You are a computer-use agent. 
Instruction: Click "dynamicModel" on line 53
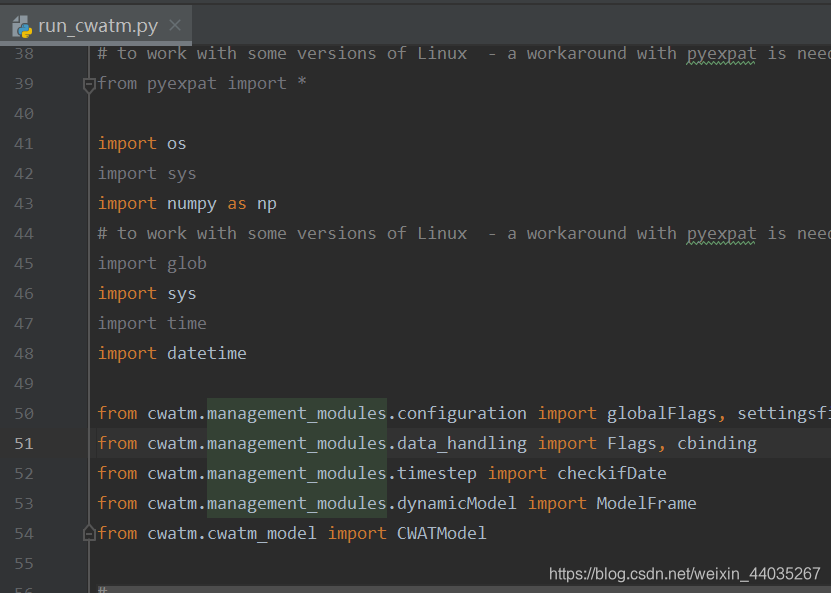pos(456,503)
